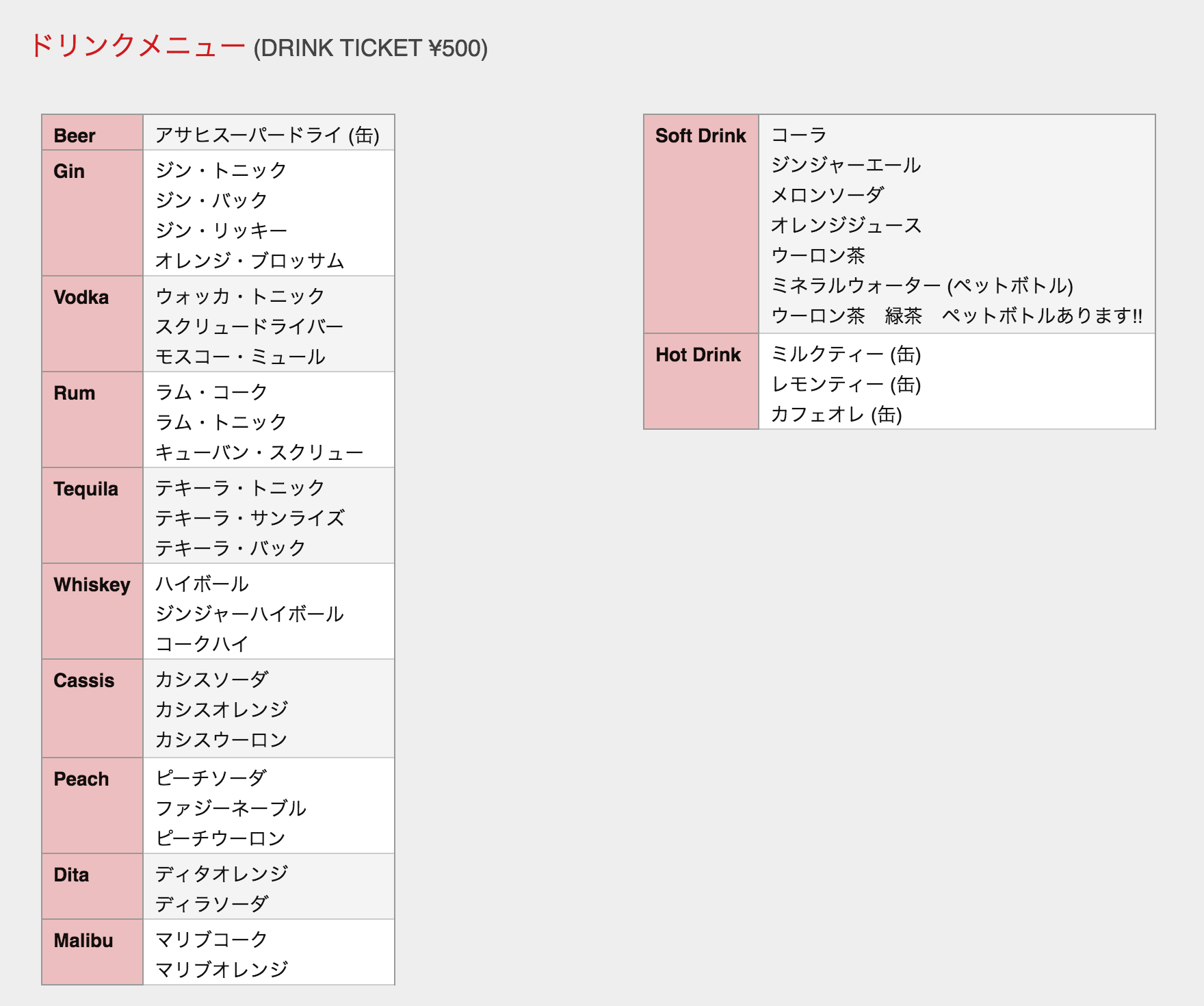Click the マリブコーク item

tap(211, 940)
